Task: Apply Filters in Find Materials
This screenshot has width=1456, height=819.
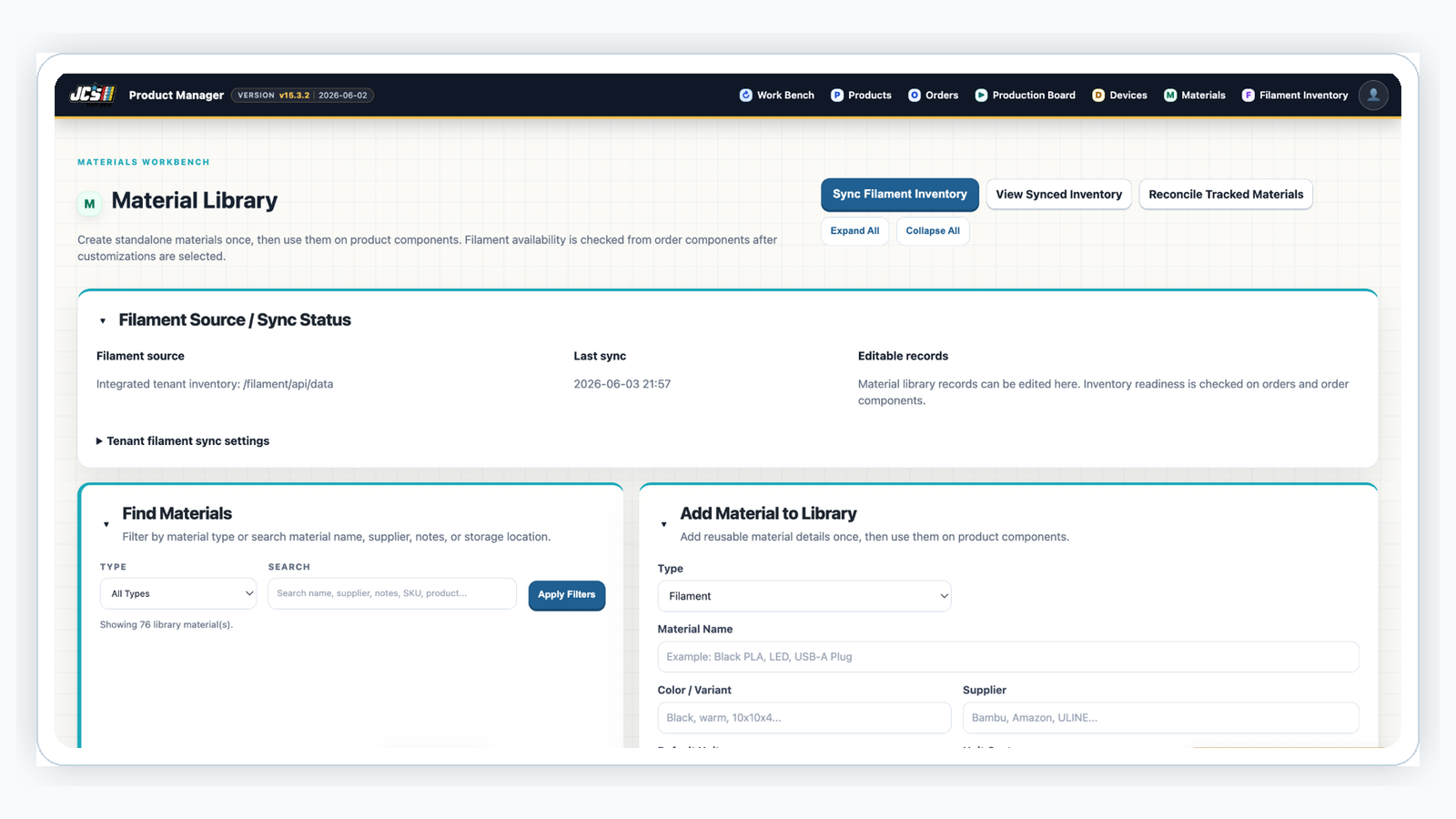Action: pos(566,594)
